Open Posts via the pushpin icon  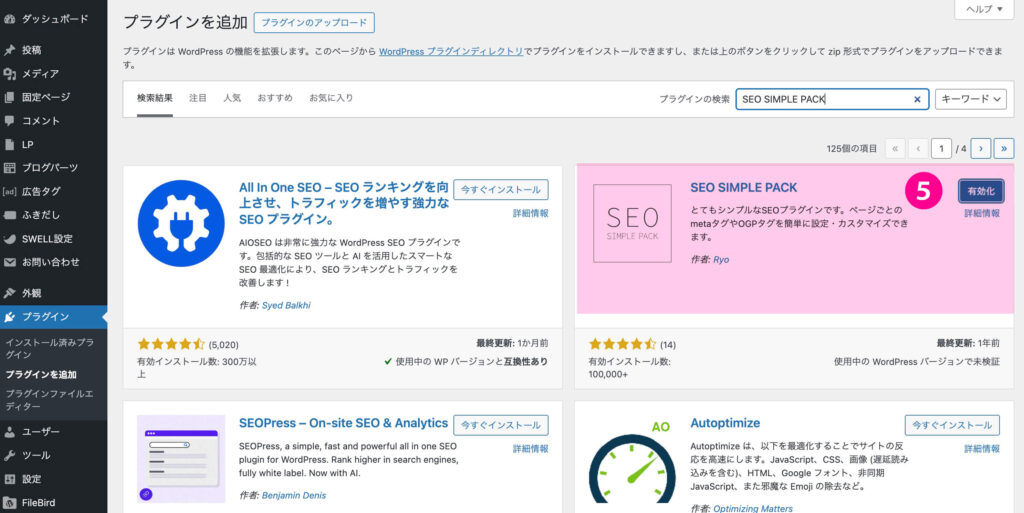10,50
